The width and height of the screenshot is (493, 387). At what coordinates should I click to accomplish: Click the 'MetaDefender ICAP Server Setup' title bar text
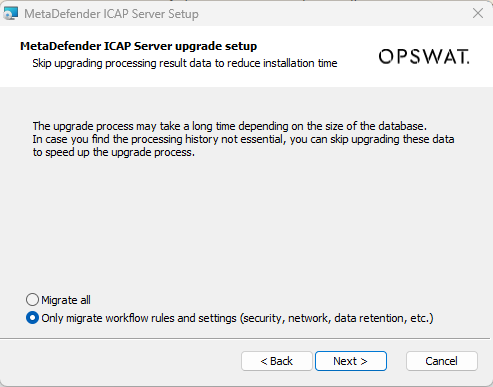[x=111, y=14]
